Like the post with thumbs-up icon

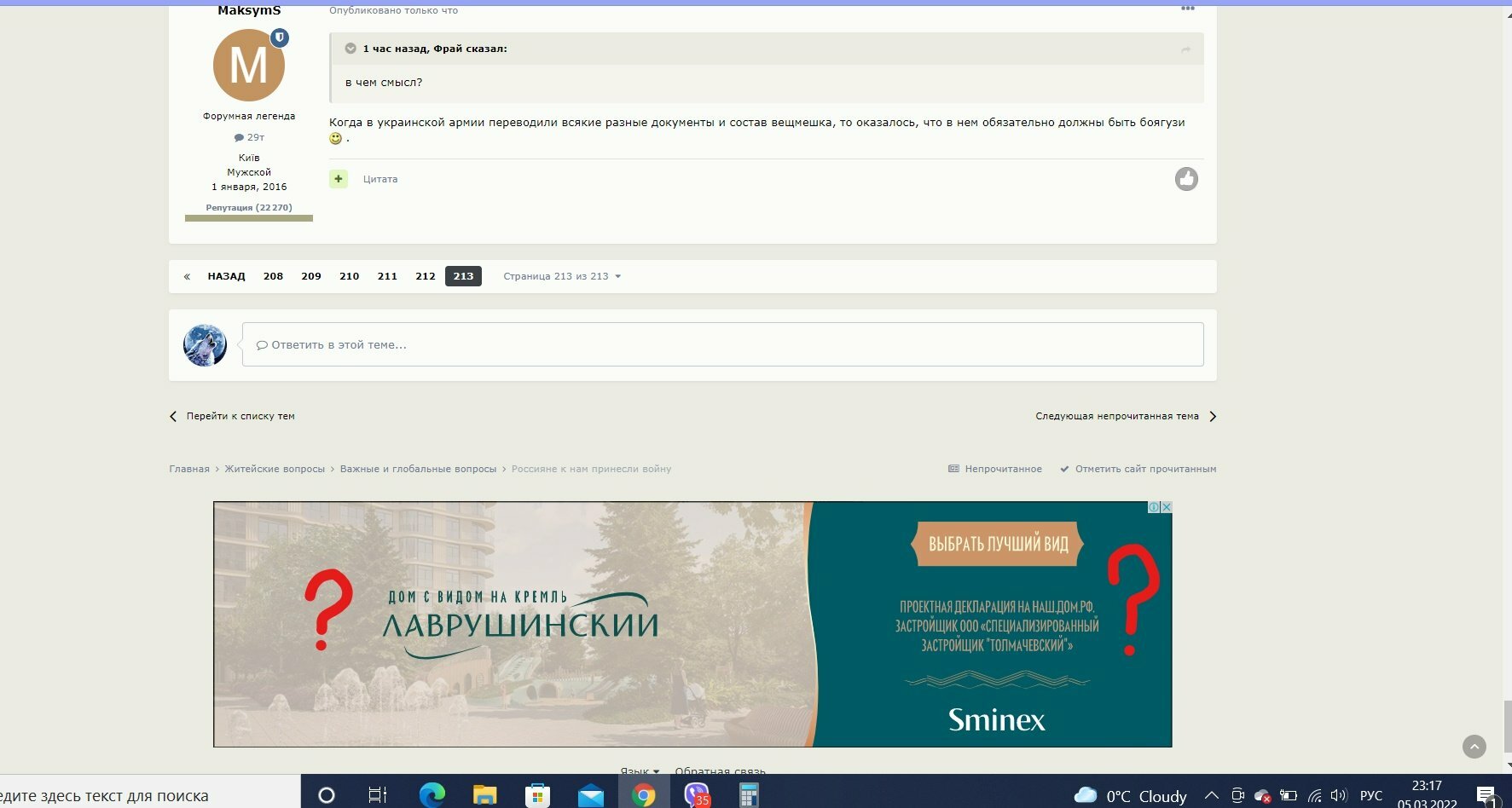(x=1186, y=179)
